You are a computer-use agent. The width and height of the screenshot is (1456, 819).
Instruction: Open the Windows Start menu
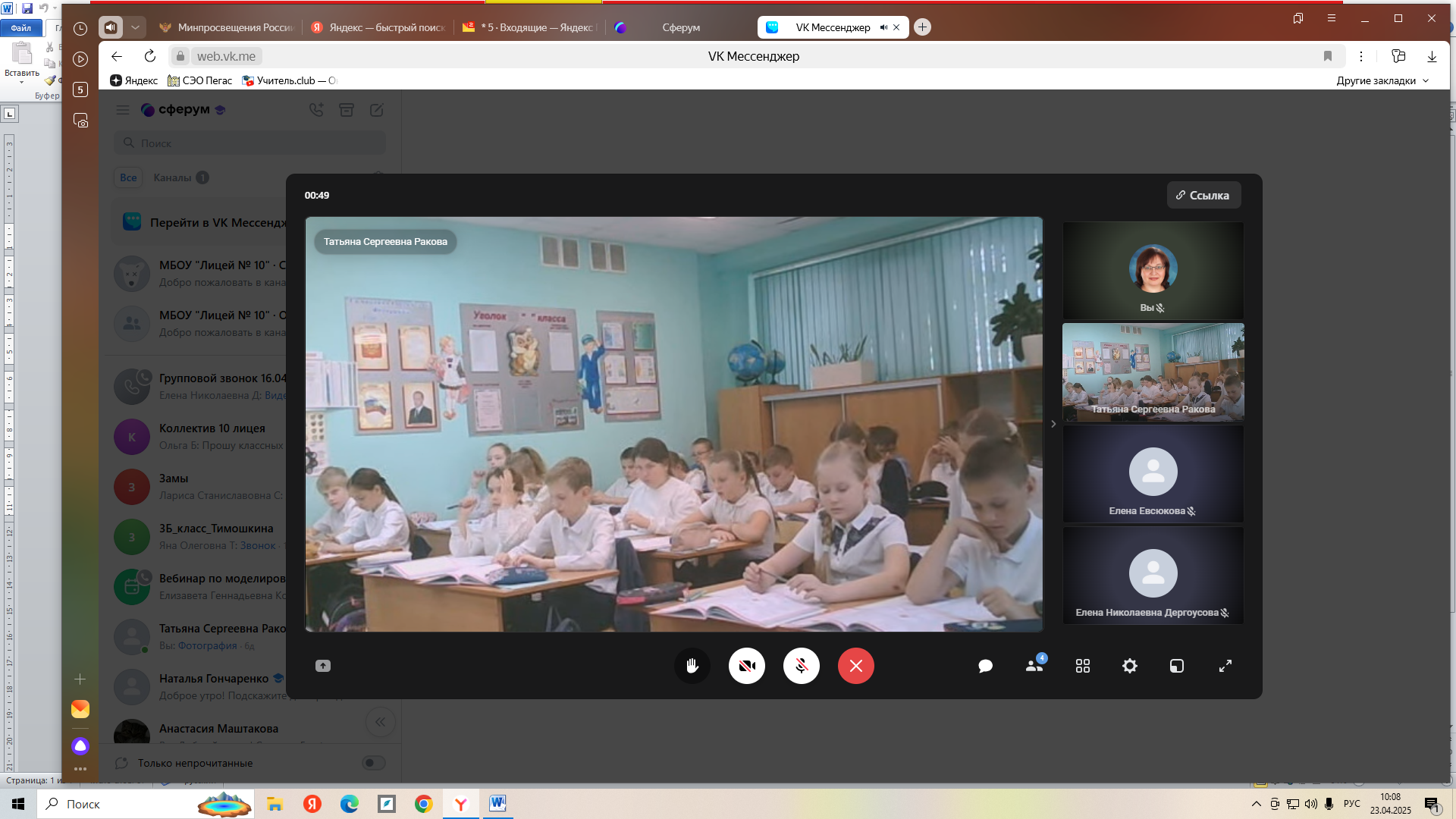pyautogui.click(x=18, y=804)
